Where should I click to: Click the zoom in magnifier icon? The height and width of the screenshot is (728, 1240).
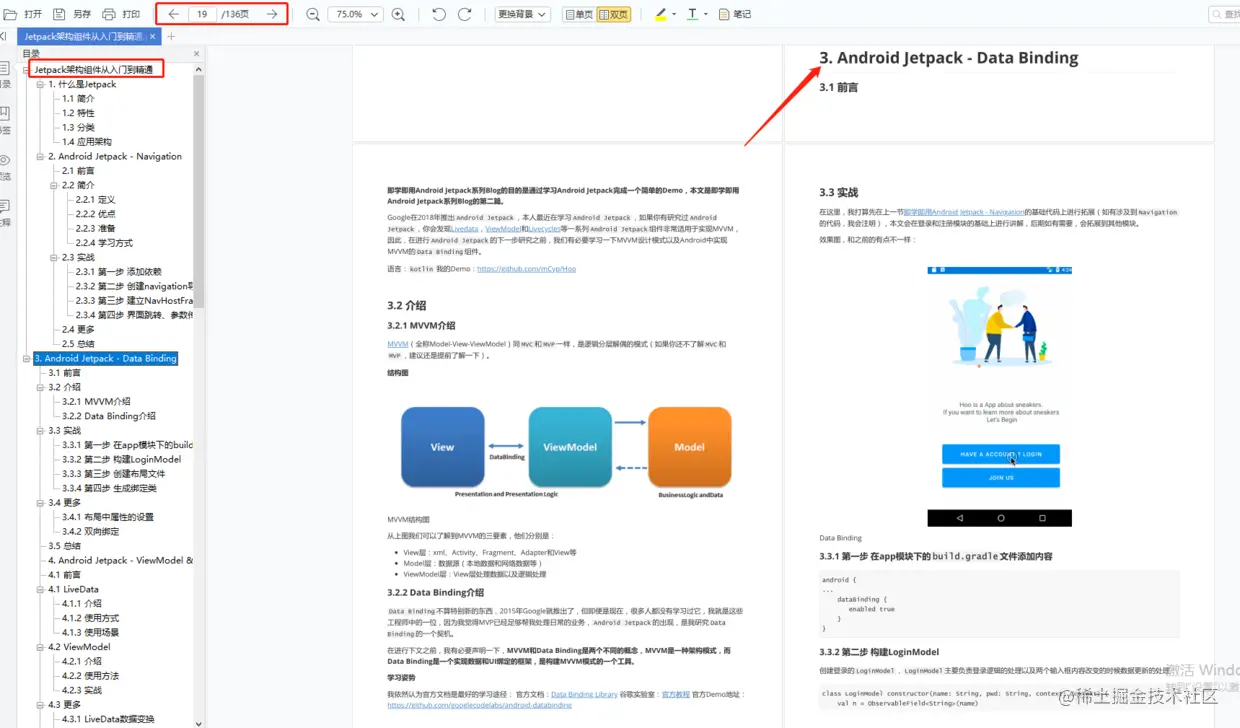398,14
